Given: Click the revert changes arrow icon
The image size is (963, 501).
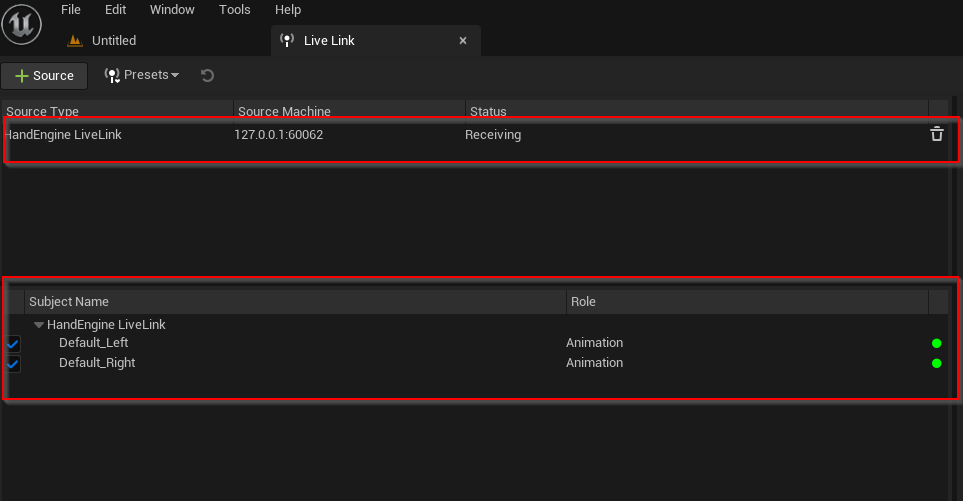Looking at the screenshot, I should [208, 75].
